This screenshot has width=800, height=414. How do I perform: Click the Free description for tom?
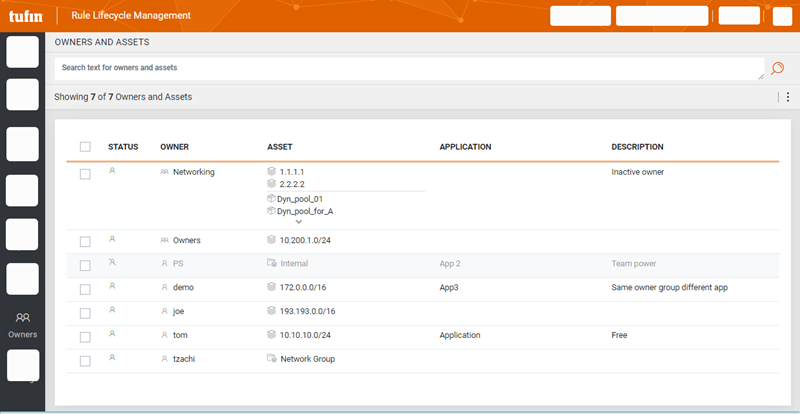(x=619, y=335)
